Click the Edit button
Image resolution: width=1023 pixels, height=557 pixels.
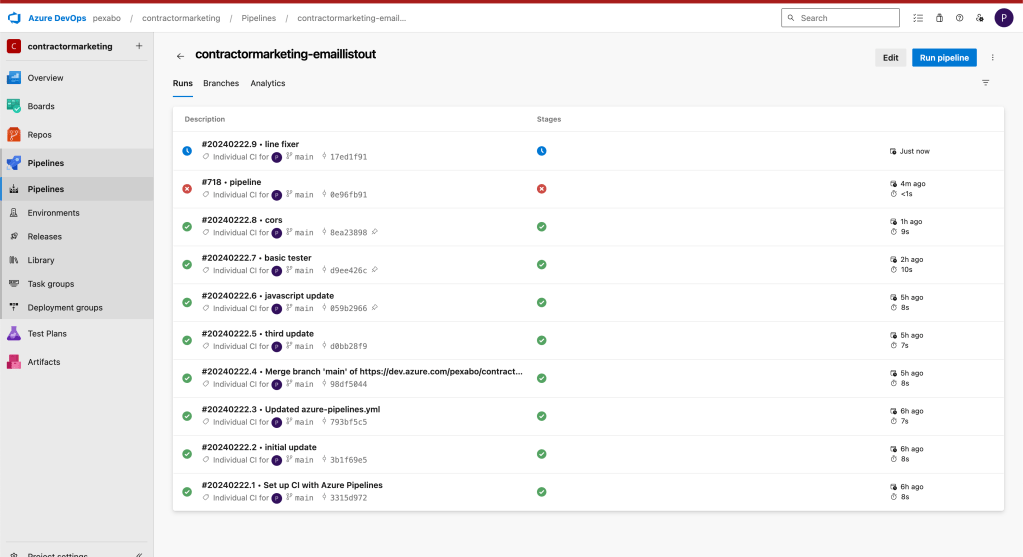click(x=891, y=57)
